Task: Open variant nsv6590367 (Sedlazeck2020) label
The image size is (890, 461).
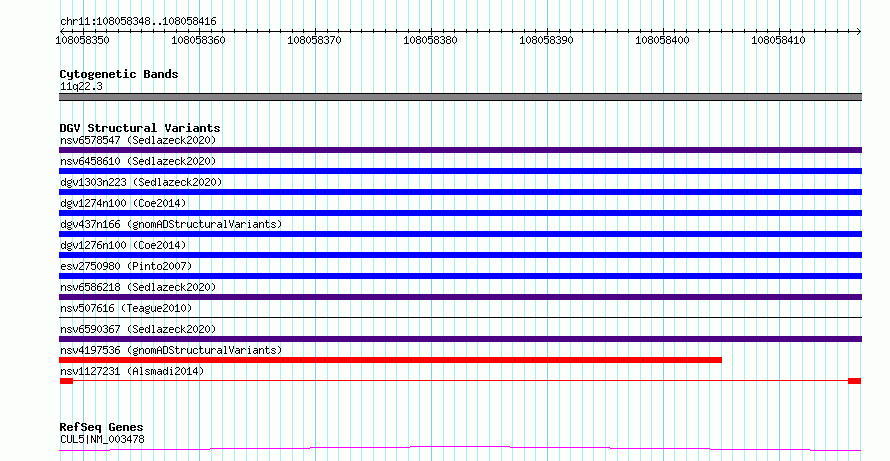Action: [x=138, y=329]
